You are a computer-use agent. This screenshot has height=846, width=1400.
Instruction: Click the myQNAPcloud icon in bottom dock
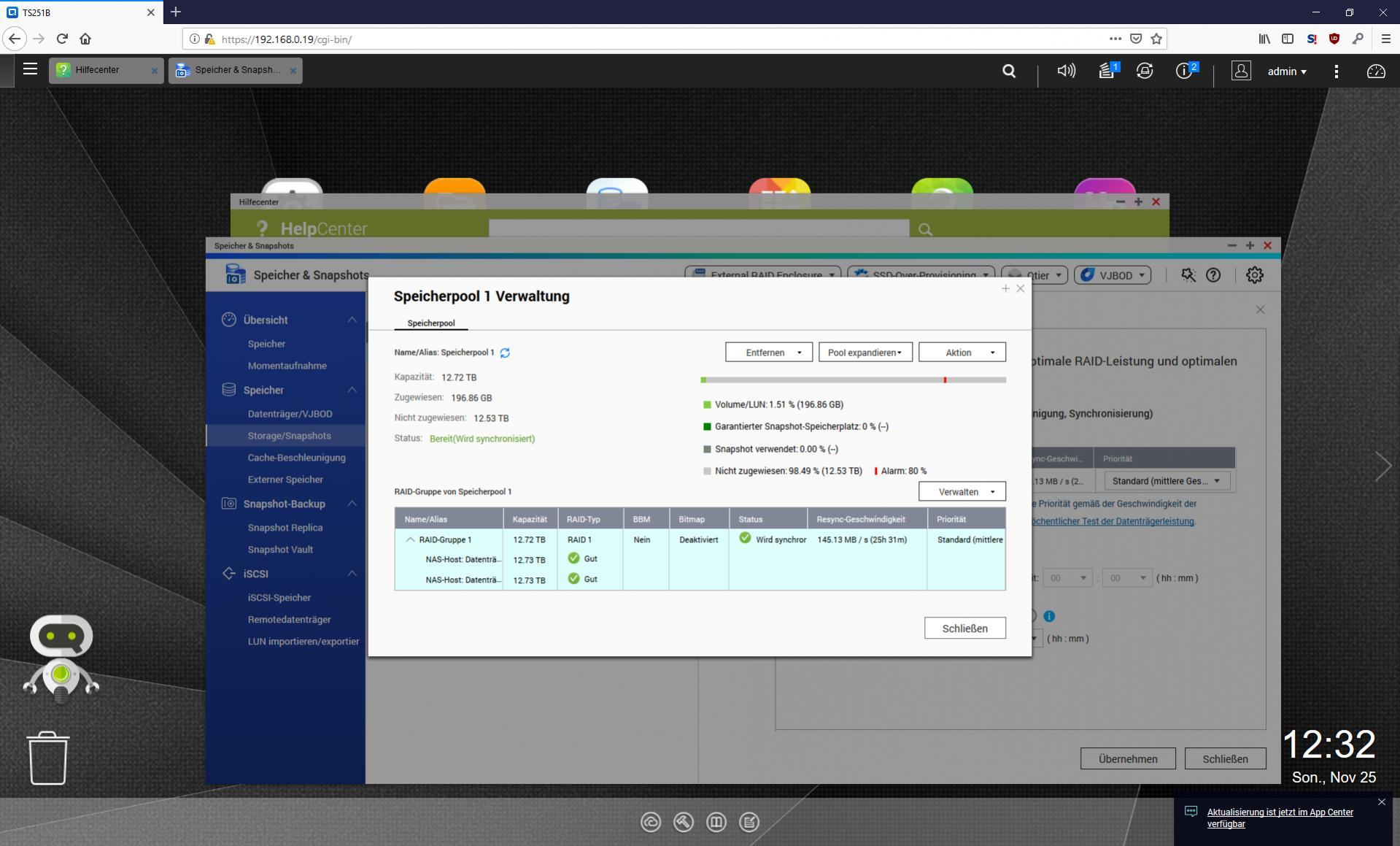650,823
